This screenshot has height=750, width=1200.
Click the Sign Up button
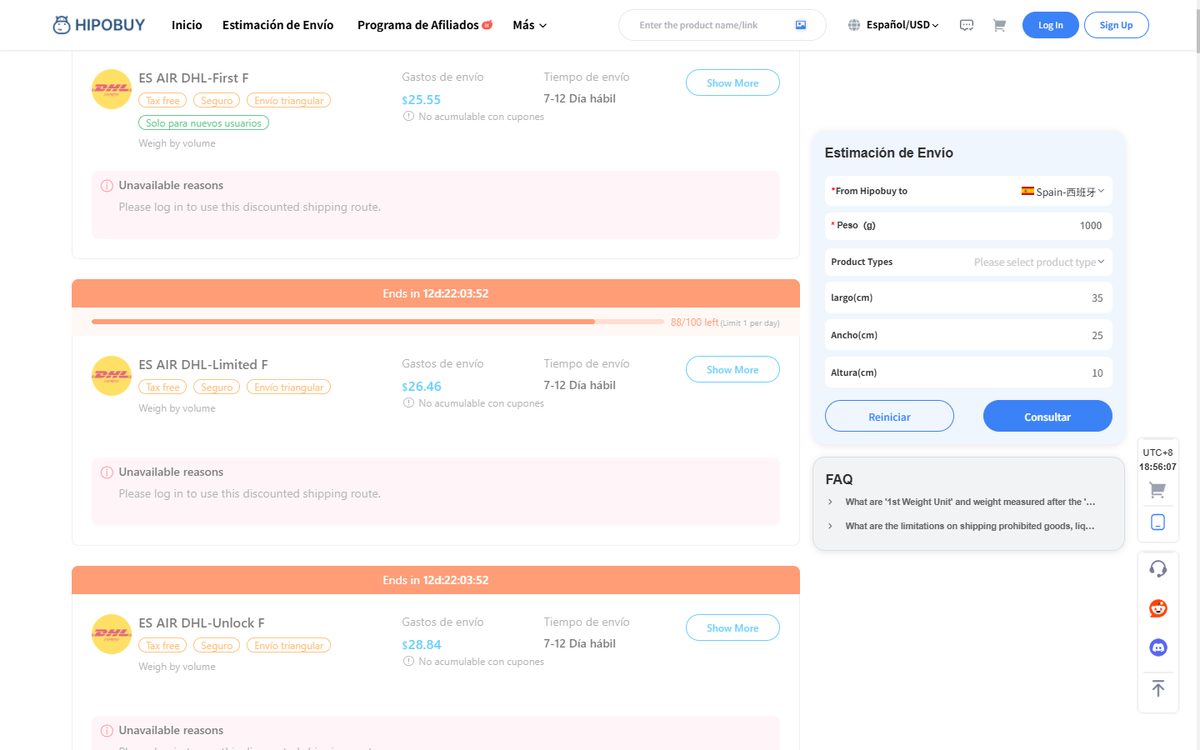(1116, 25)
